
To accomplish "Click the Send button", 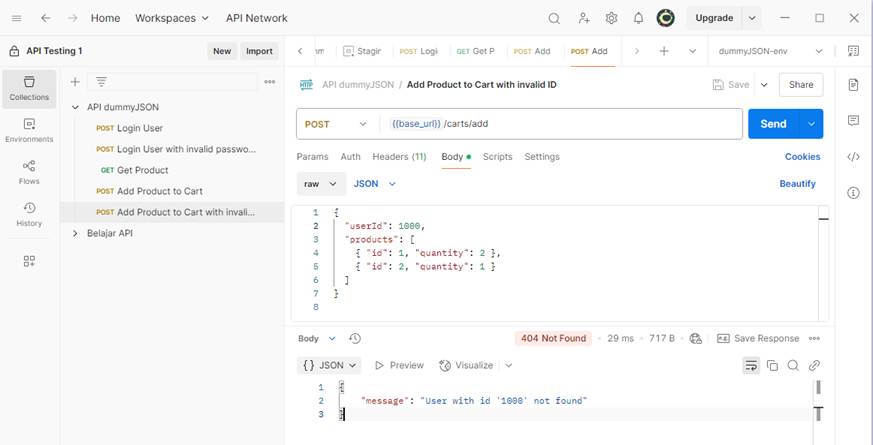I will (x=773, y=124).
